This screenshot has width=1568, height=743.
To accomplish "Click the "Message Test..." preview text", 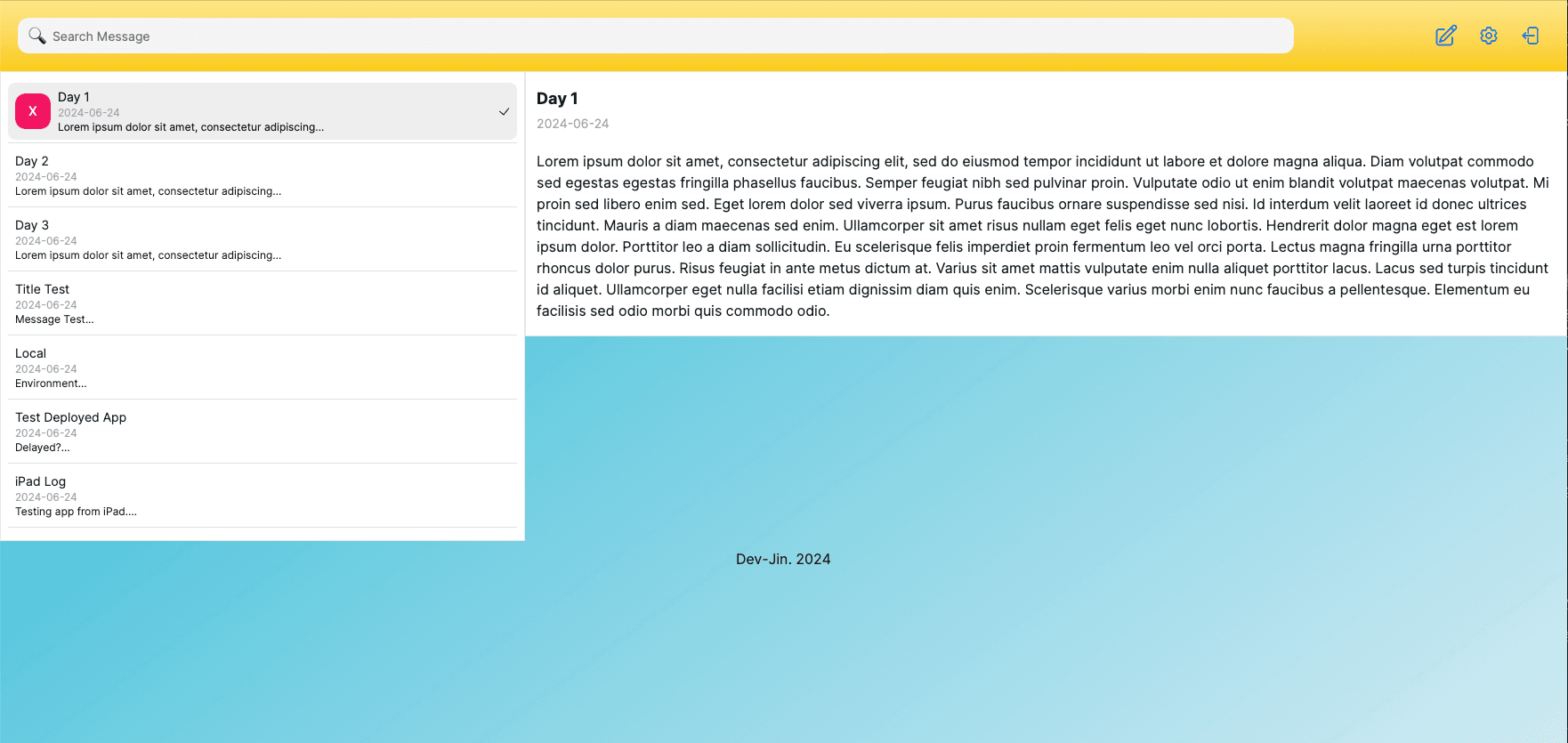I will coord(54,319).
